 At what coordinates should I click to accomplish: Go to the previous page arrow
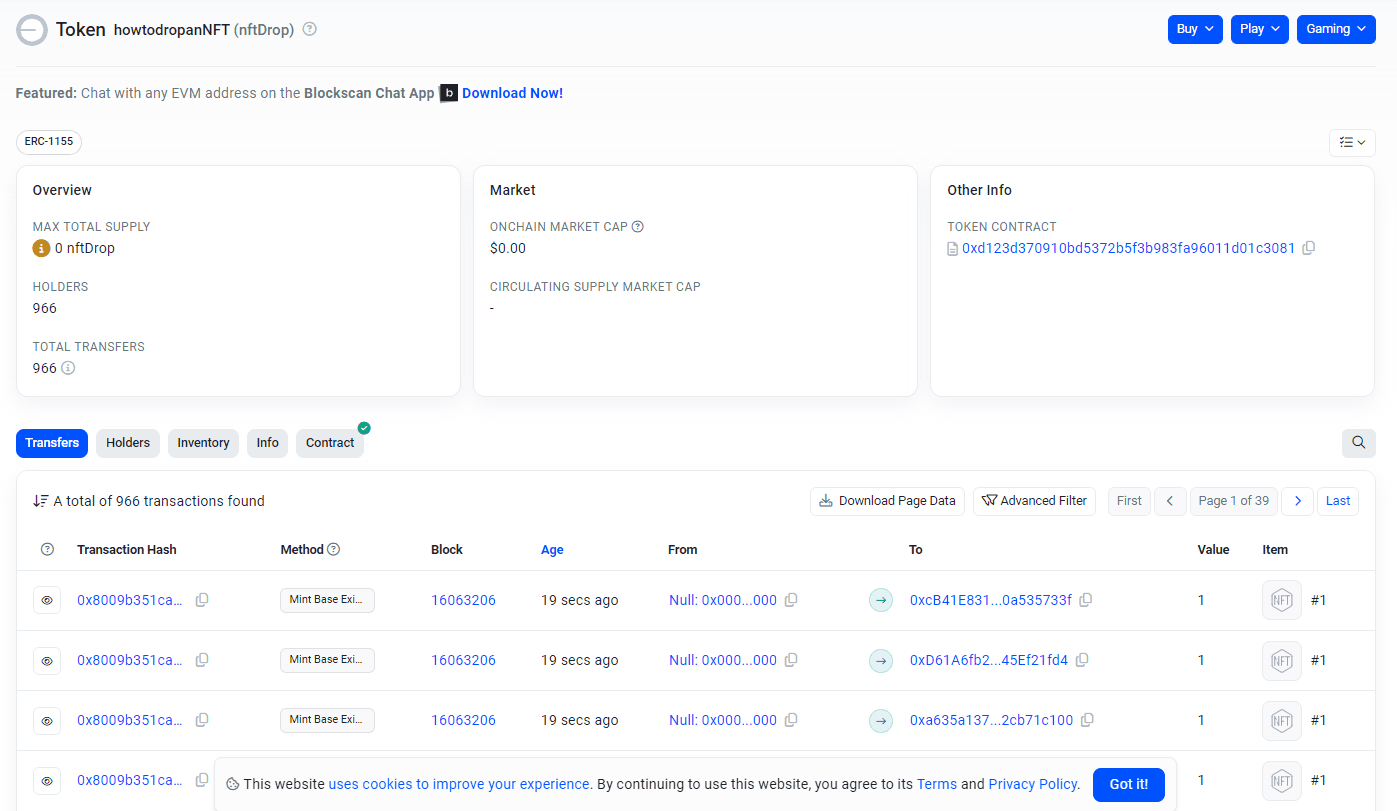[x=1170, y=501]
